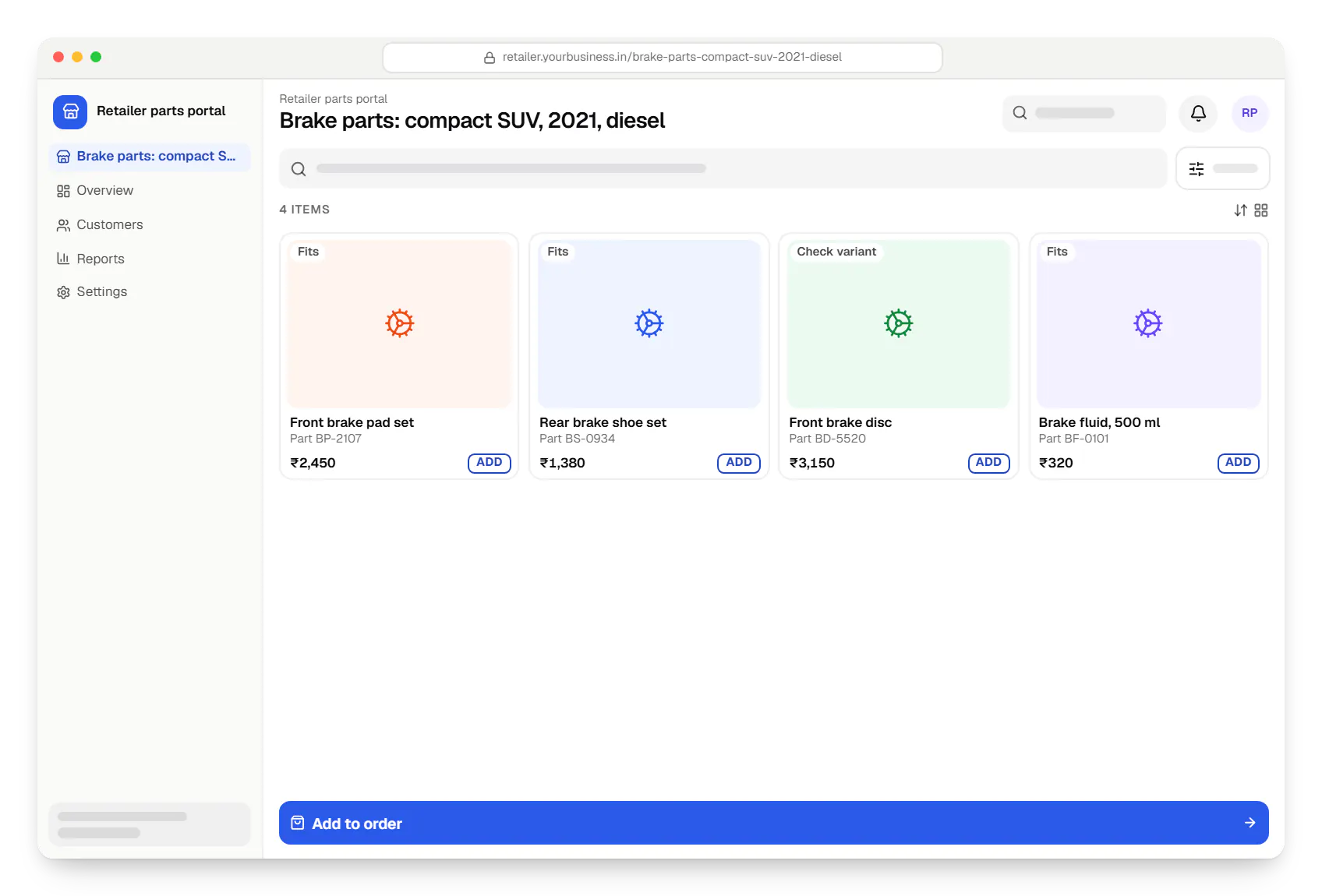Click the purple gear icon for Brake fluid
1322x896 pixels.
(x=1147, y=323)
